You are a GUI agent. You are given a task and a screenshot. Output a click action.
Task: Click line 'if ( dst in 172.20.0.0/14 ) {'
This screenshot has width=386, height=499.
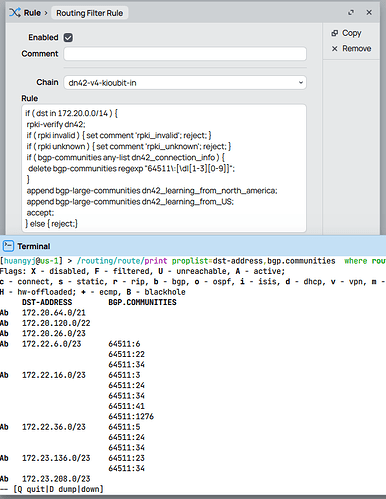(x=71, y=113)
